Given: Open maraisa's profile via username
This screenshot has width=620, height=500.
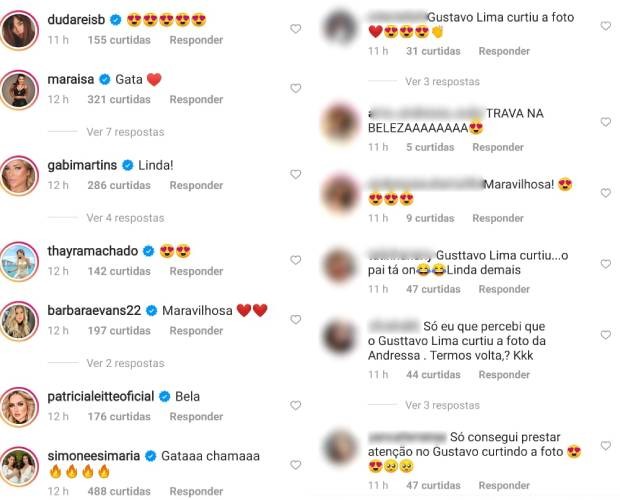Looking at the screenshot, I should [x=71, y=79].
